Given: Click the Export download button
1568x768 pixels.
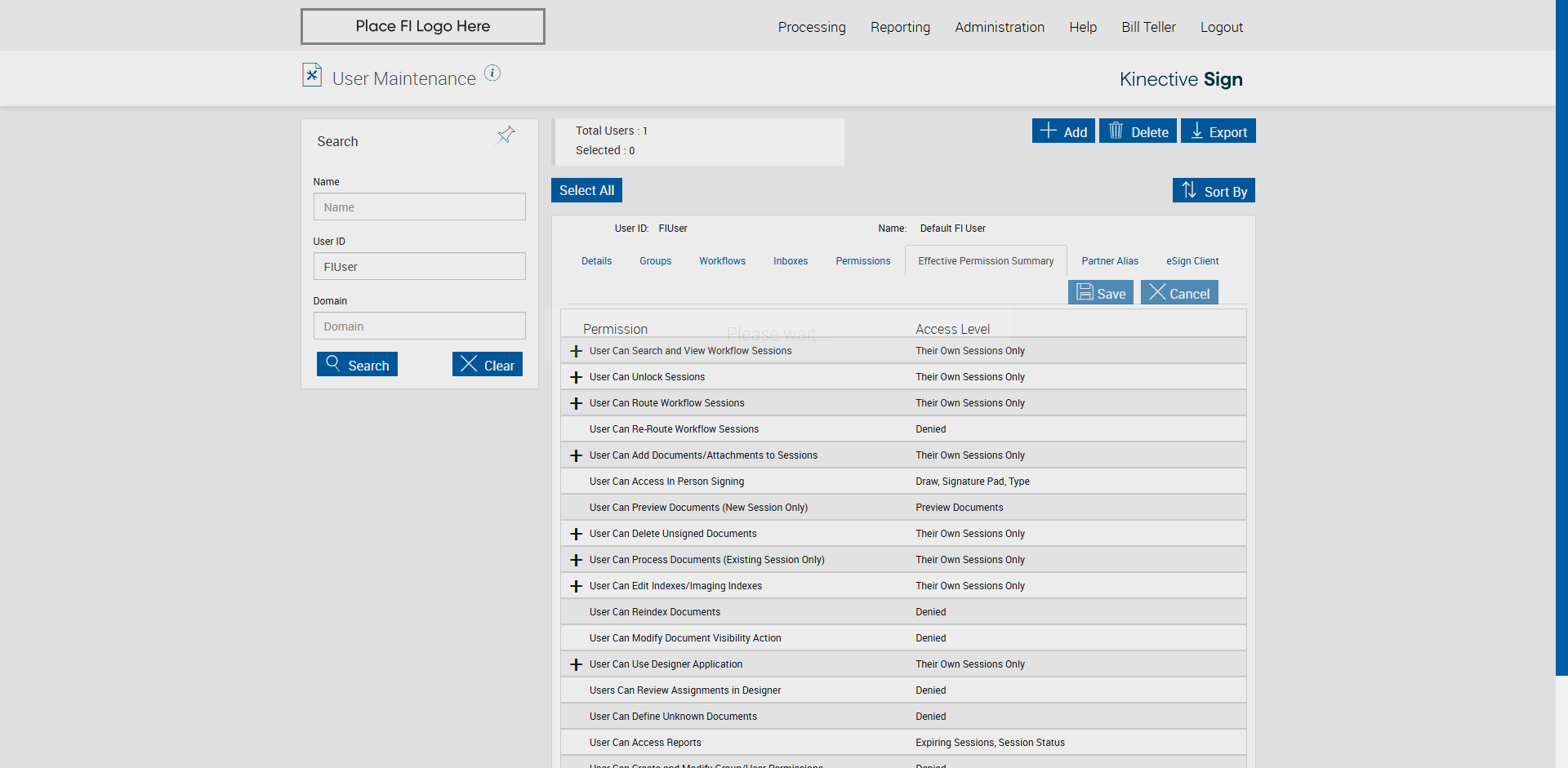Looking at the screenshot, I should click(1218, 131).
